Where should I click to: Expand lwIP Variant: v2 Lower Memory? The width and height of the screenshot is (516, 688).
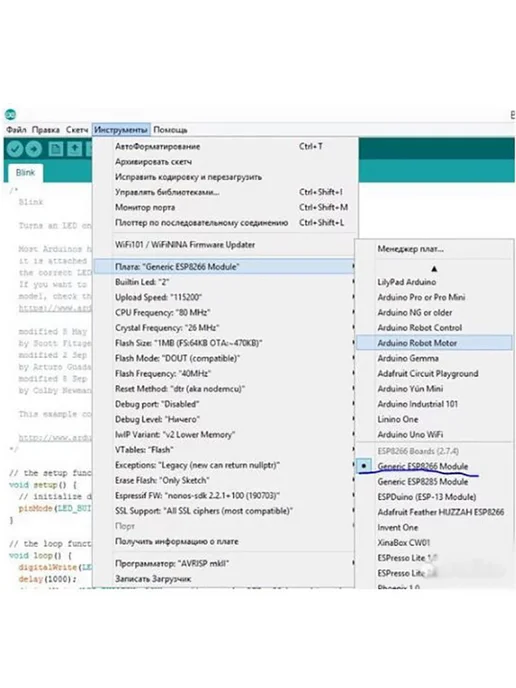click(x=225, y=435)
